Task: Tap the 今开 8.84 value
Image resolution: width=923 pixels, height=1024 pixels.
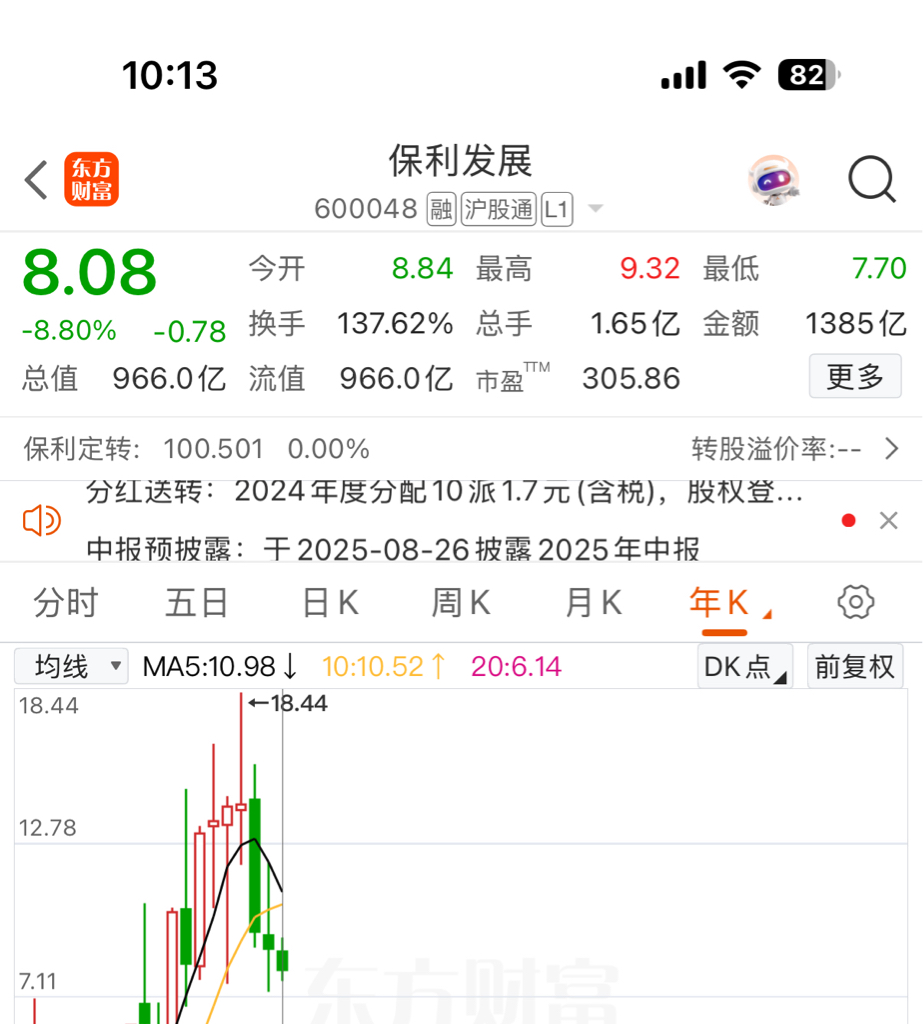Action: coord(423,268)
